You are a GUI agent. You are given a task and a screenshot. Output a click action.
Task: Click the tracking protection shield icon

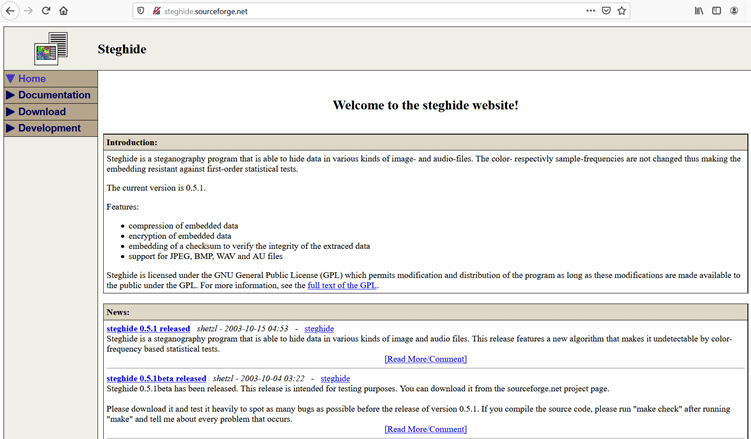(x=139, y=11)
